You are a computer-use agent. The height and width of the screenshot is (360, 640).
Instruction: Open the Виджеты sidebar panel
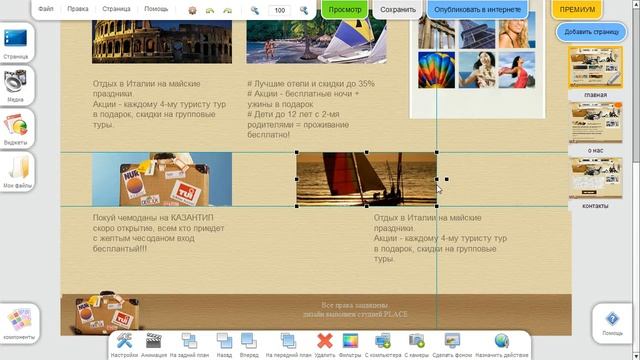coord(16,129)
